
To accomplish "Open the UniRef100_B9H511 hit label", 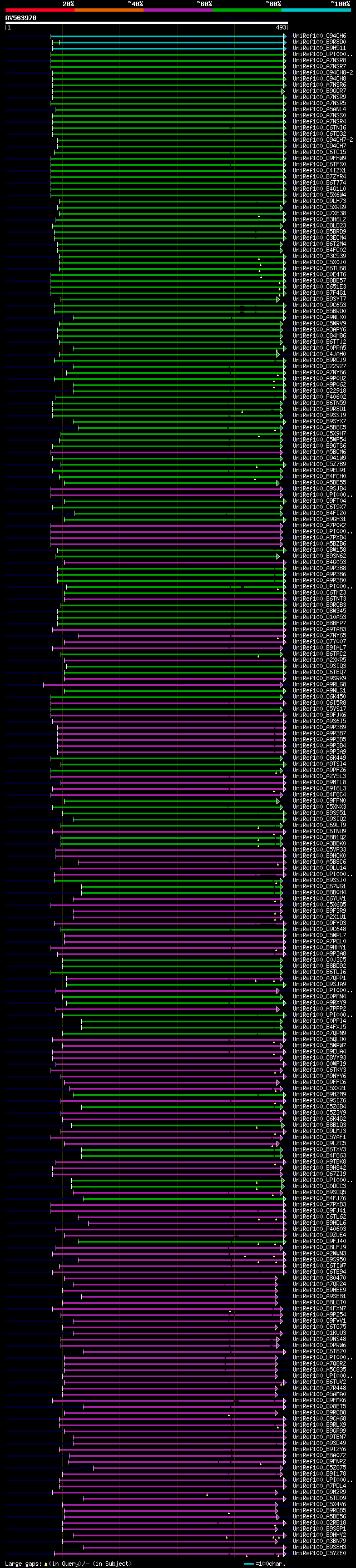I will point(319,48).
